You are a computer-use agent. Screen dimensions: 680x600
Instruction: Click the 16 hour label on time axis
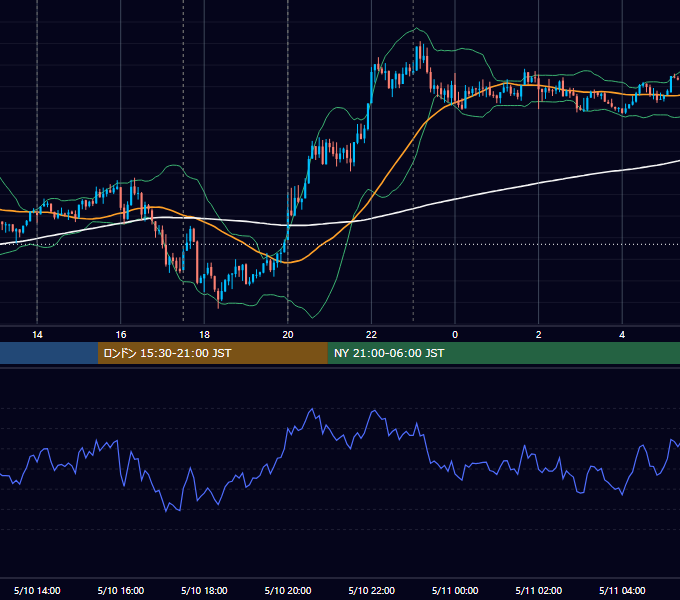pyautogui.click(x=121, y=335)
